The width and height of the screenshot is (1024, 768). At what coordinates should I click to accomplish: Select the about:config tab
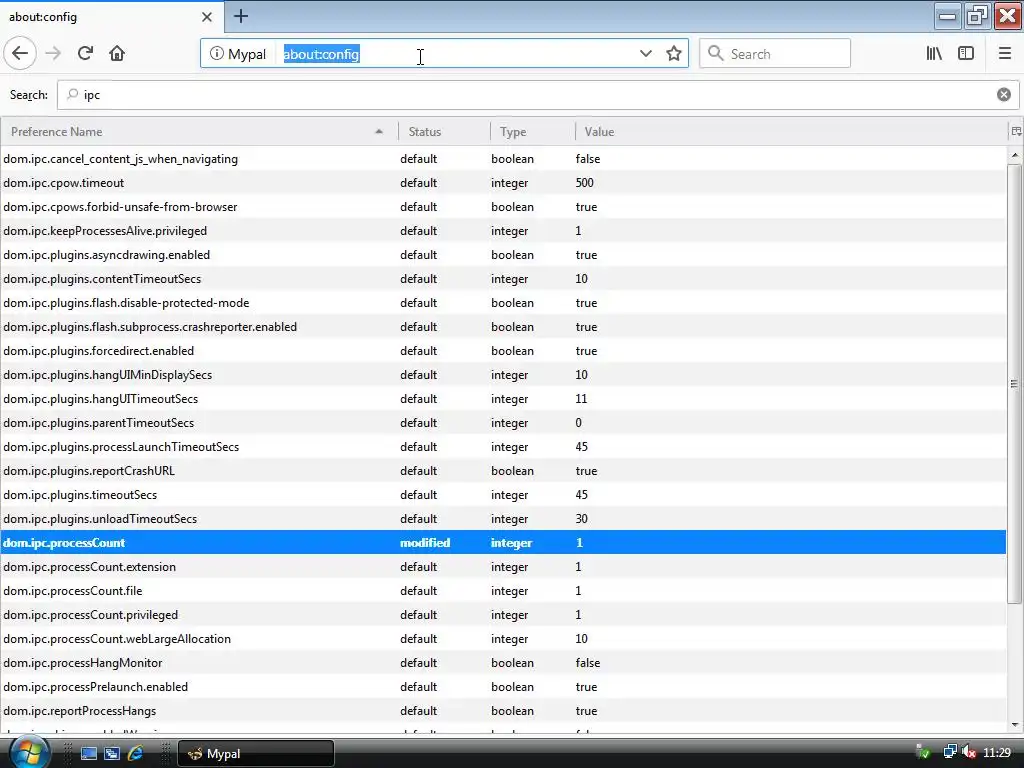coord(111,17)
